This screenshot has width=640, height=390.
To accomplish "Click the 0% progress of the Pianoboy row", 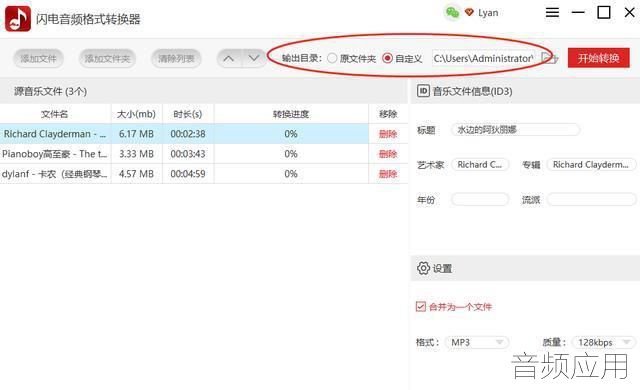I will pos(291,154).
